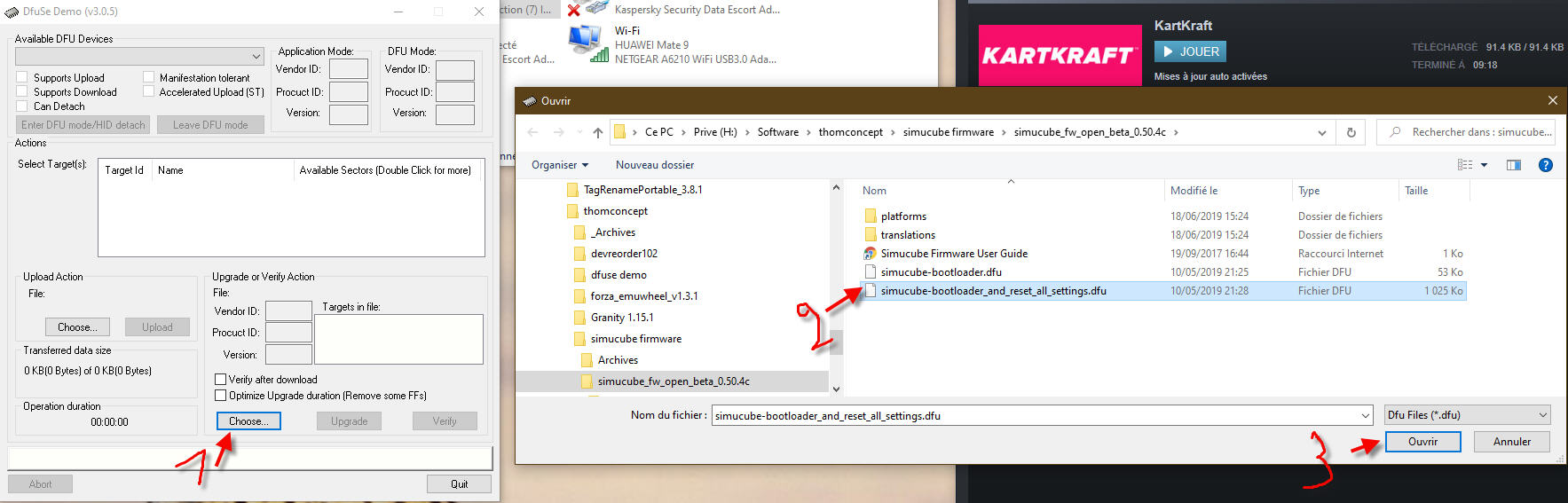Click the Forward arrow in Ouvrir dialog
The width and height of the screenshot is (1568, 503).
pos(558,132)
